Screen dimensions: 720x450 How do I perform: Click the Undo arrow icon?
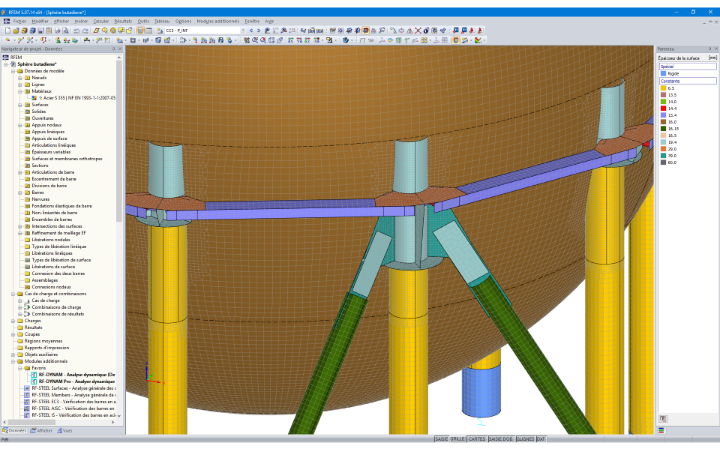click(x=77, y=31)
